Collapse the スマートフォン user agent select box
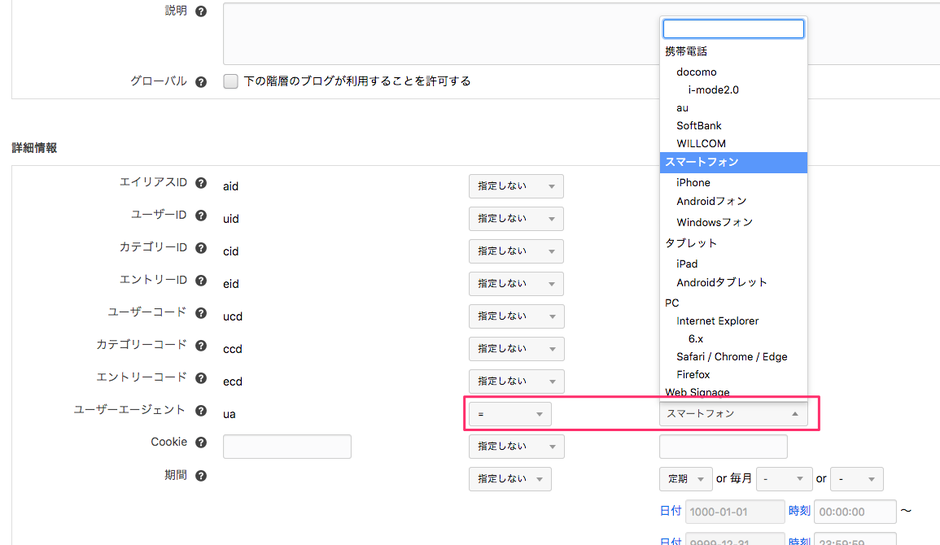 tap(733, 414)
